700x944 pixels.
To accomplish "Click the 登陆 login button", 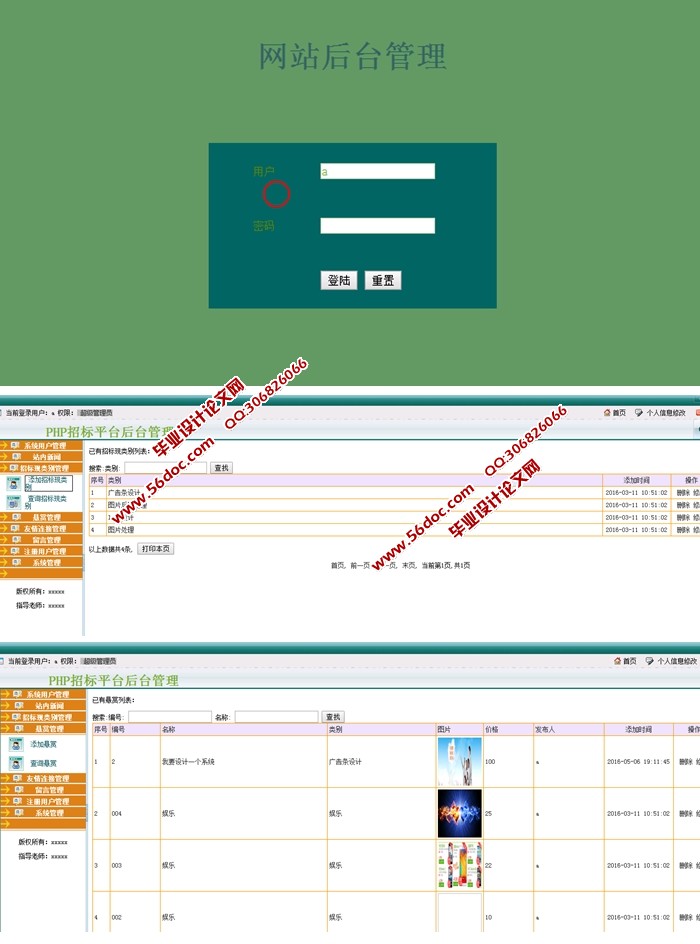I will (x=339, y=281).
